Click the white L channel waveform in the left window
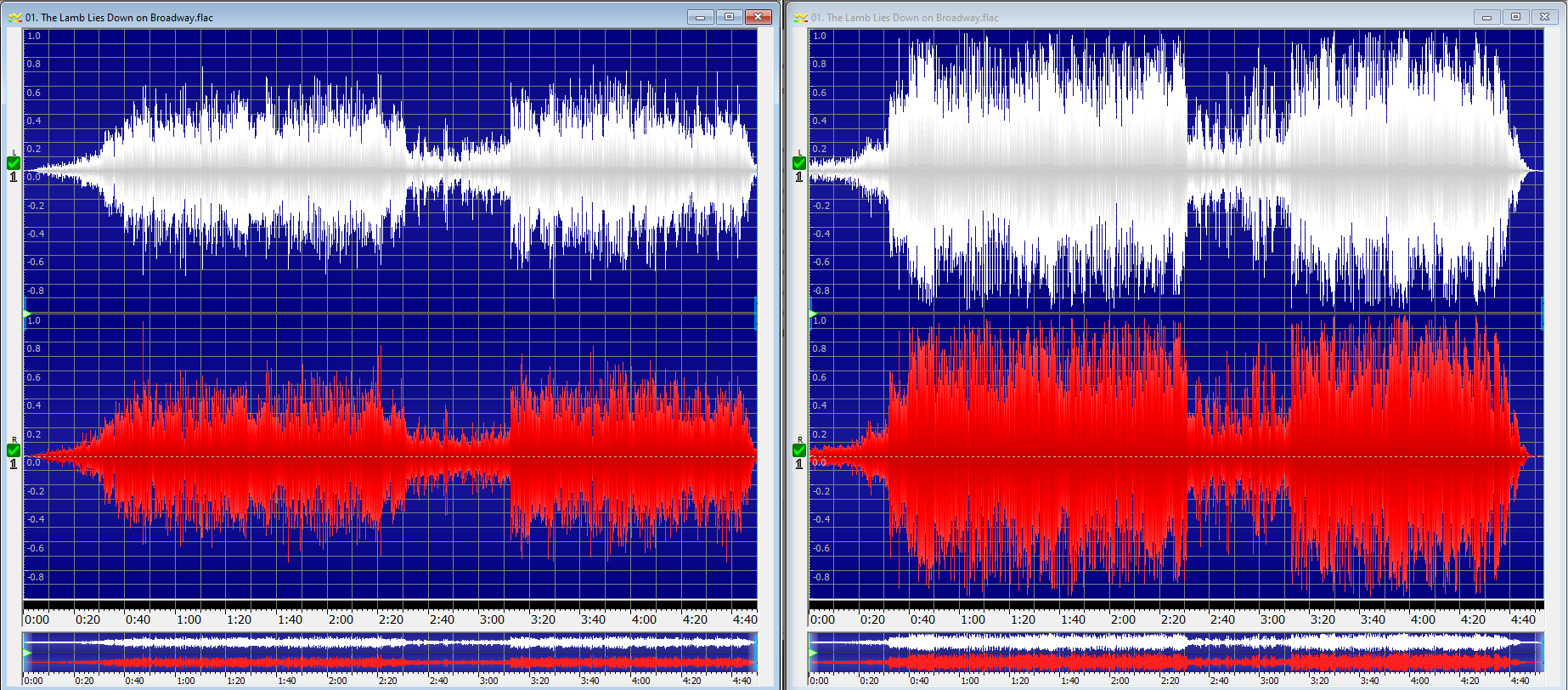The height and width of the screenshot is (690, 1568). pyautogui.click(x=391, y=172)
